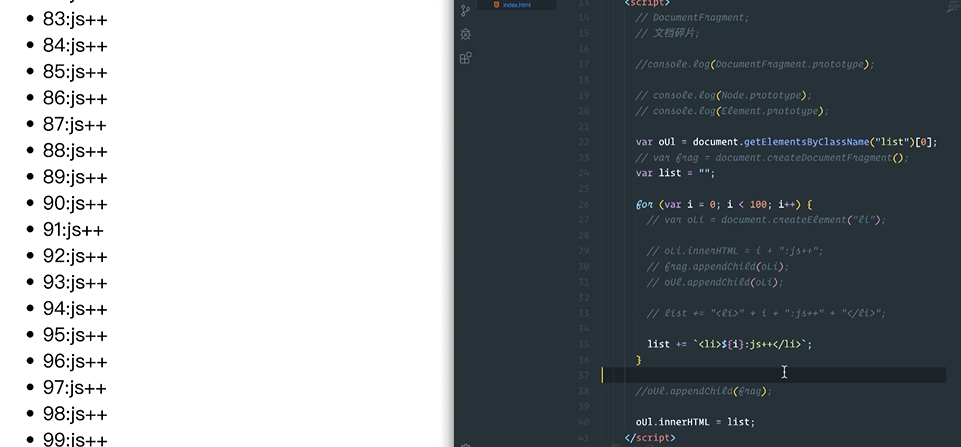This screenshot has width=961, height=447.
Task: Click the commented oUl.appendChild(frag) line
Action: pos(704,391)
